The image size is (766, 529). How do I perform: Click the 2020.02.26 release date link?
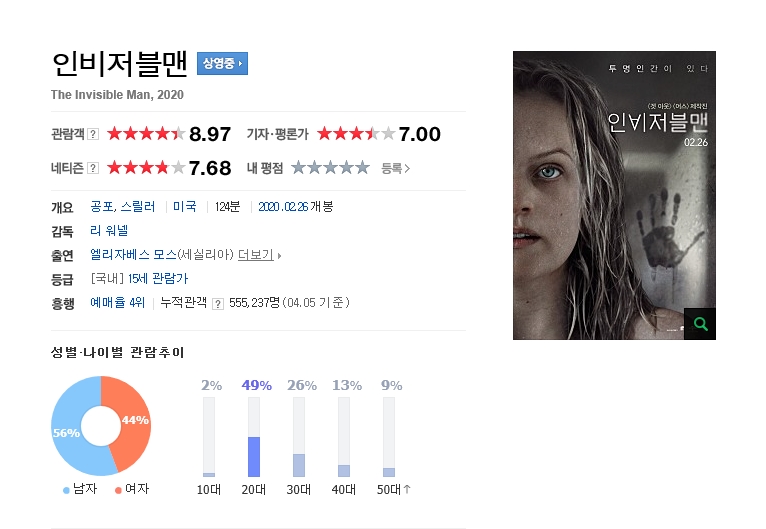tap(283, 207)
